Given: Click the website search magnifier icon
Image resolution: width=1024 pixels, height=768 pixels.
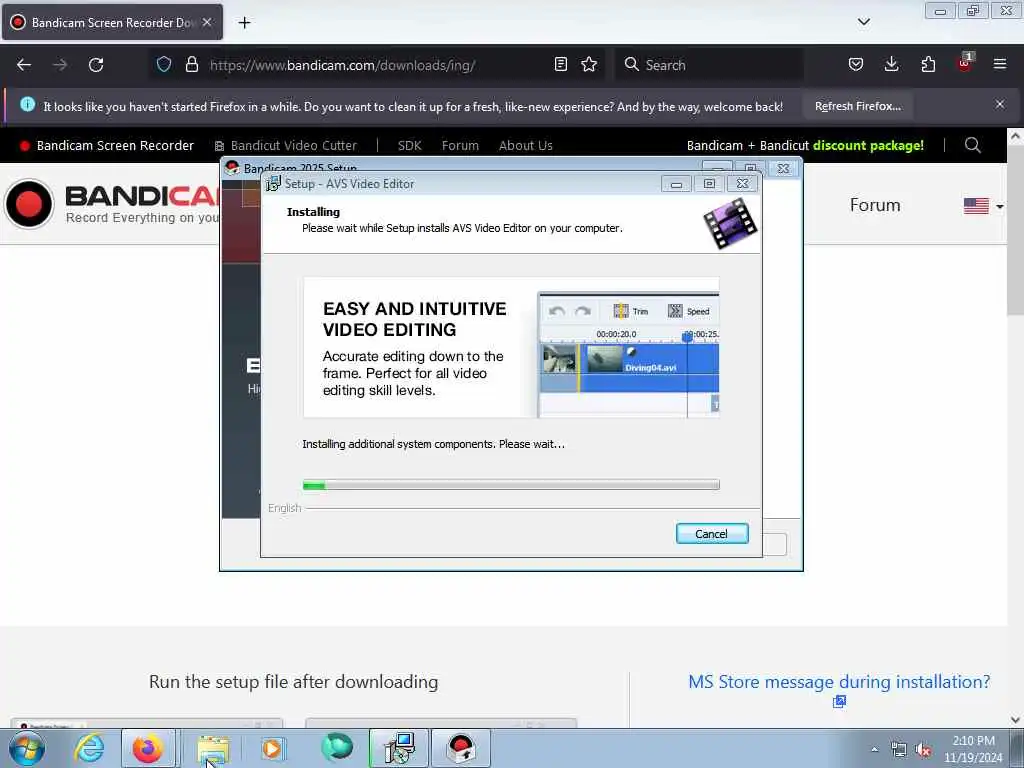Looking at the screenshot, I should (972, 145).
